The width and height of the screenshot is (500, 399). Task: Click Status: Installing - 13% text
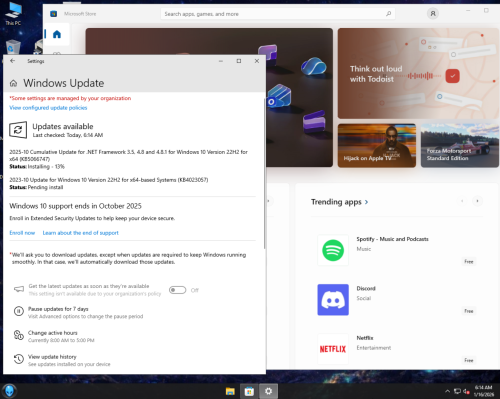(x=37, y=166)
